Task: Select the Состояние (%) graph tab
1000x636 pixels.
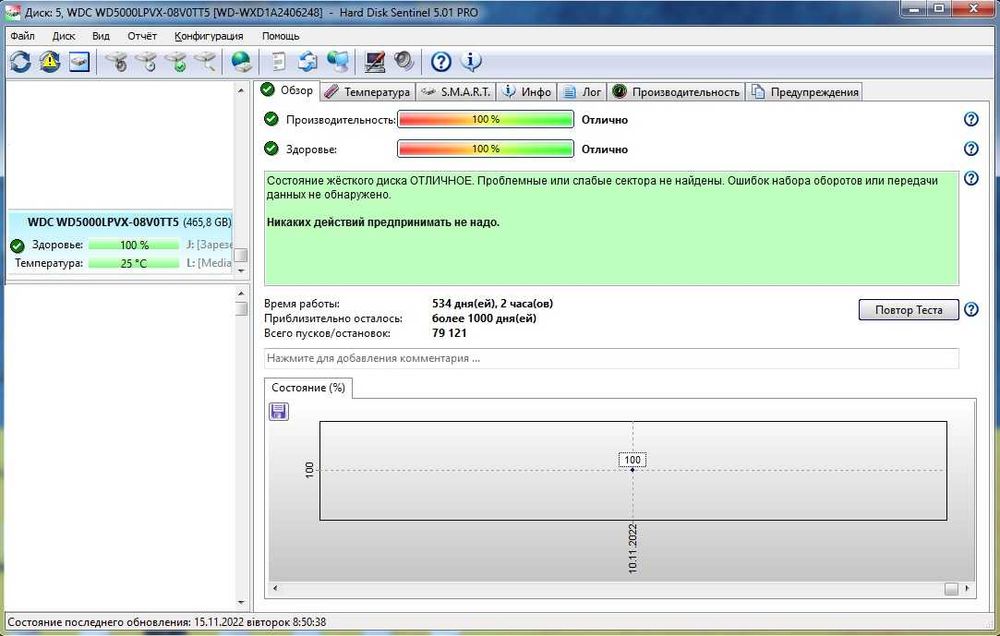Action: [x=308, y=387]
